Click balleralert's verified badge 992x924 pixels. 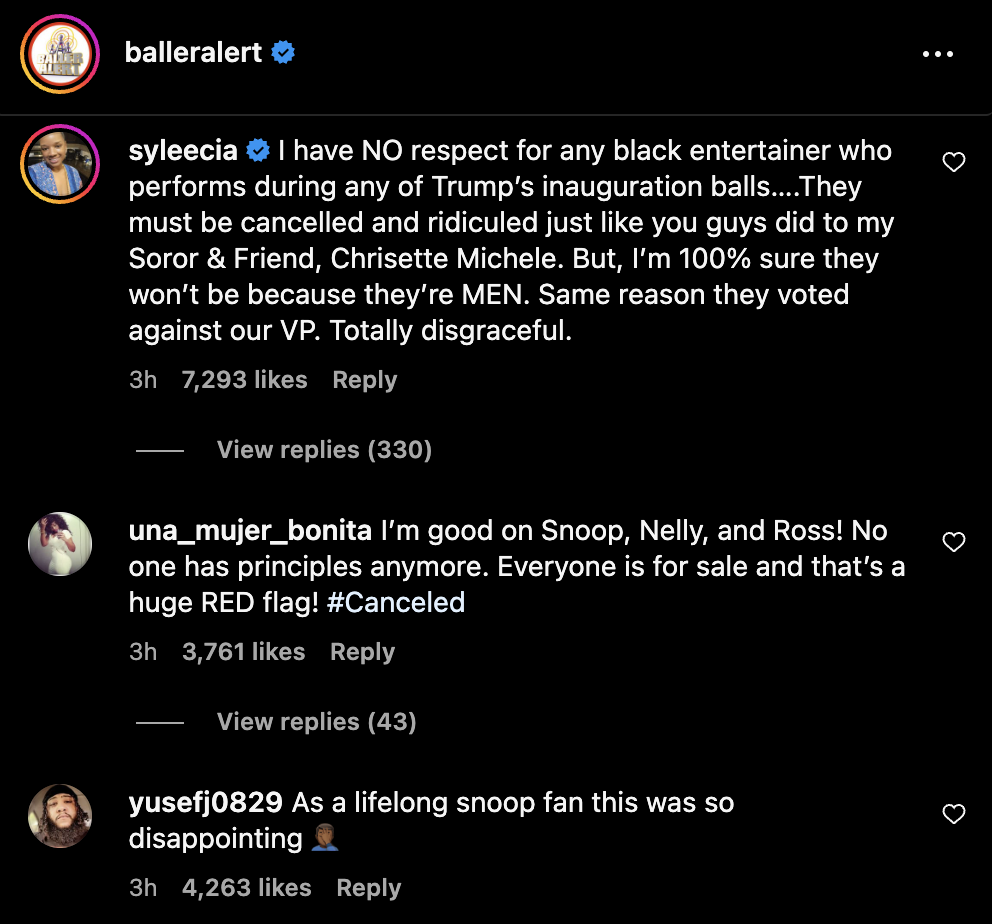pyautogui.click(x=283, y=52)
